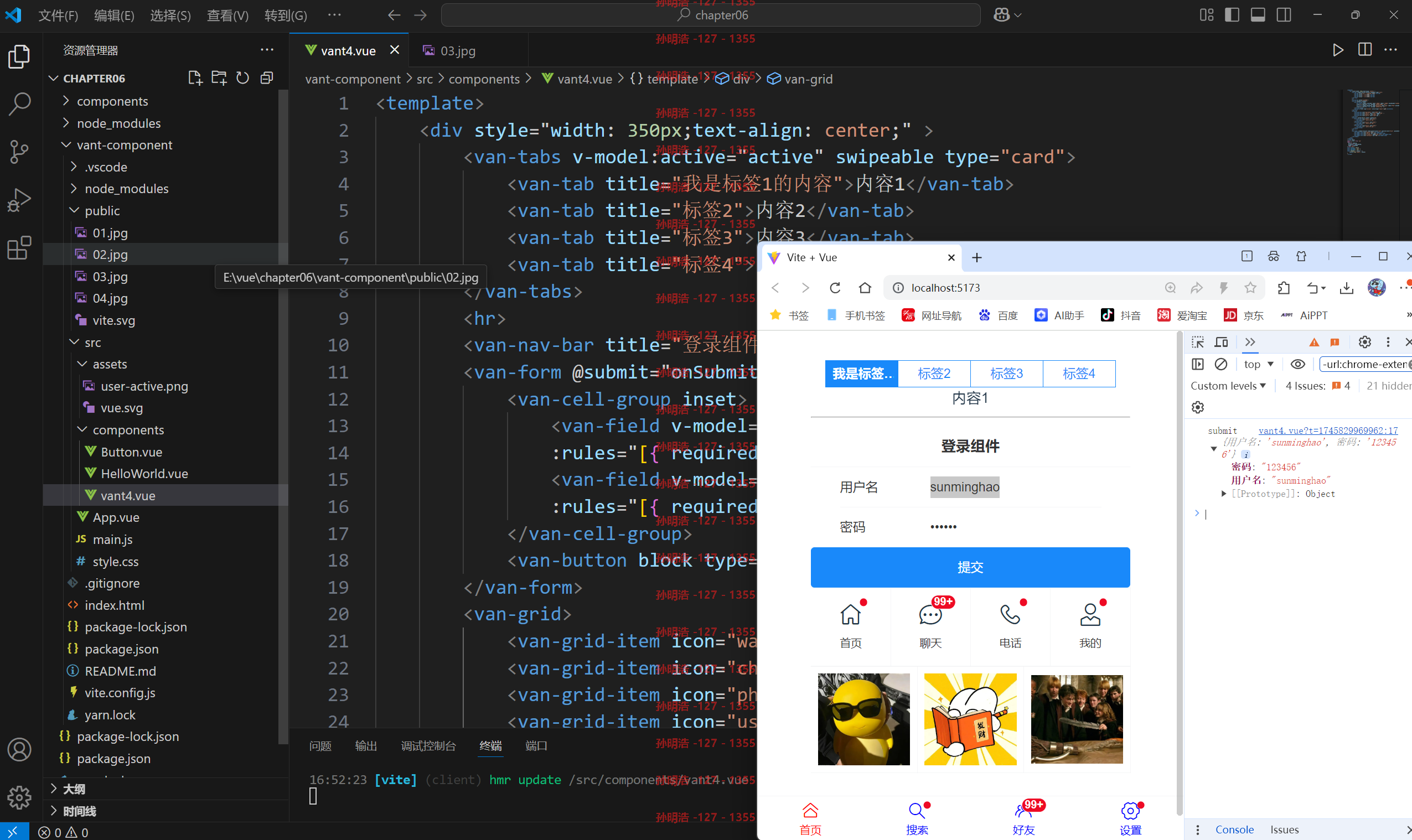Select the 标签4 tab in web page
This screenshot has width=1412, height=840.
click(x=1079, y=374)
